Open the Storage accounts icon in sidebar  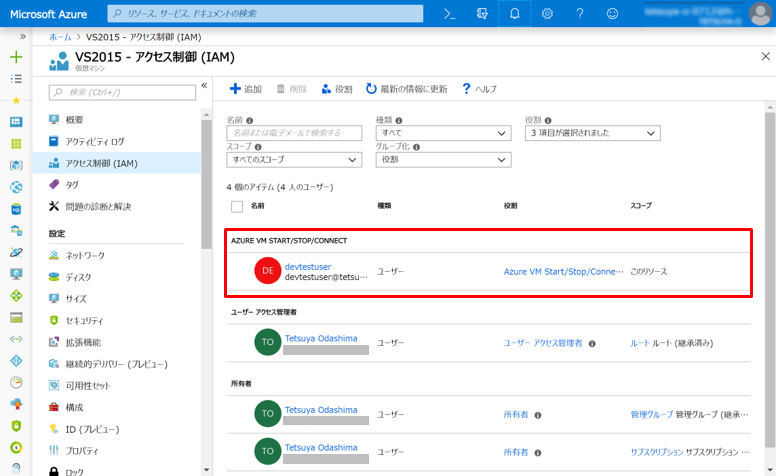[x=16, y=317]
